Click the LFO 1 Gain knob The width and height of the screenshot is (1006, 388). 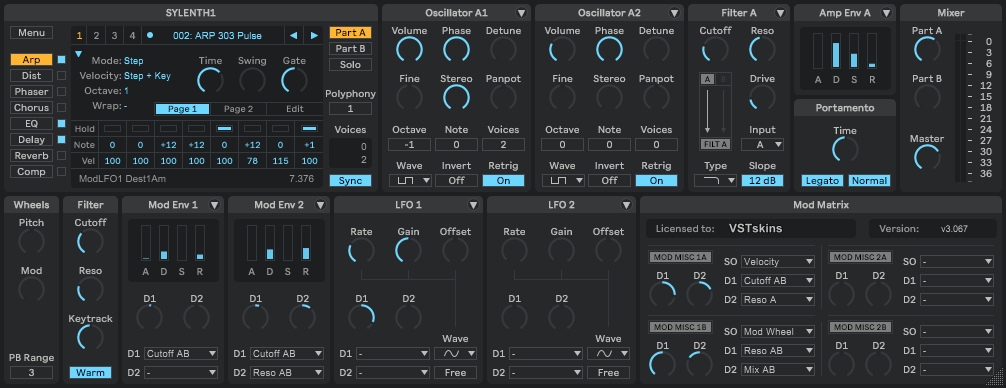(x=408, y=251)
